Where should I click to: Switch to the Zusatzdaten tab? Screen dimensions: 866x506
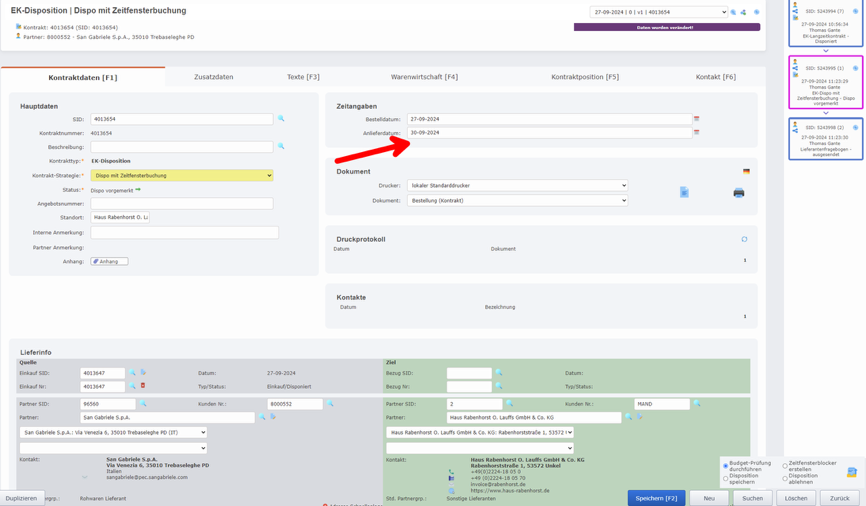(213, 77)
